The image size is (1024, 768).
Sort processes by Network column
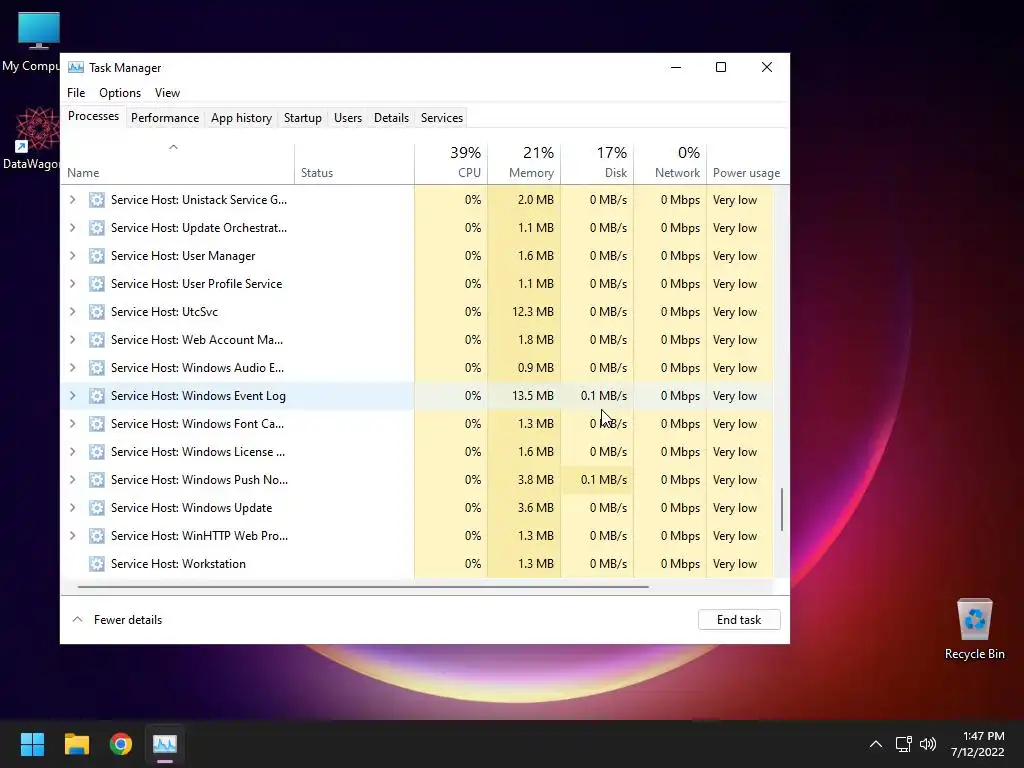tap(670, 163)
